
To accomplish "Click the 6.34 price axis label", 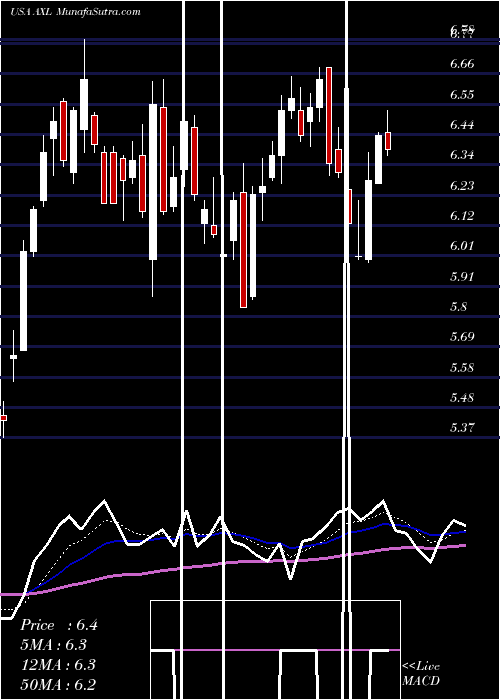I will (462, 155).
